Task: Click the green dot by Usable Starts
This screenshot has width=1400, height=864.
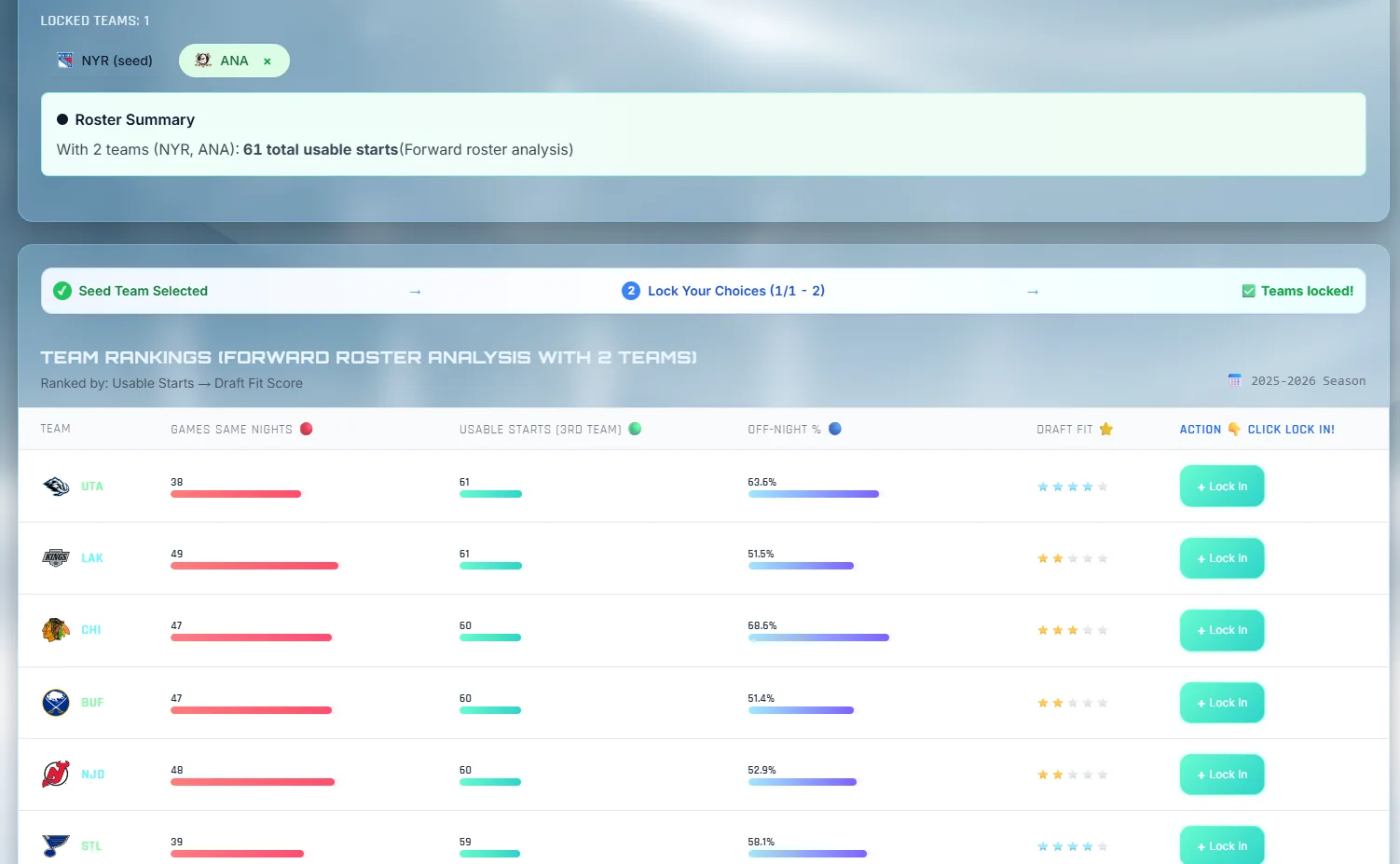Action: (636, 429)
